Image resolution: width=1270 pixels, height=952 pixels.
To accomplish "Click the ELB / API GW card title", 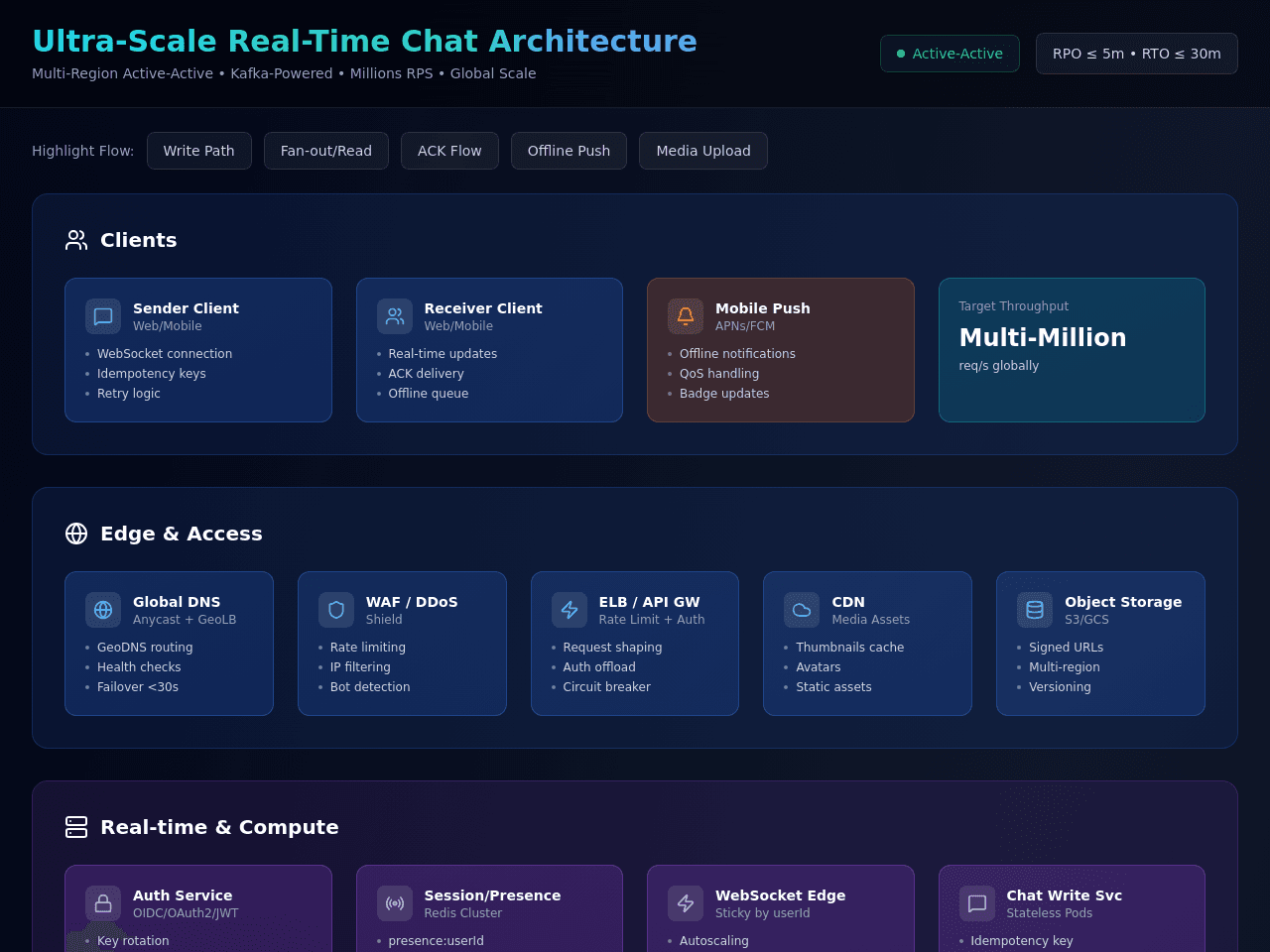I will [650, 602].
